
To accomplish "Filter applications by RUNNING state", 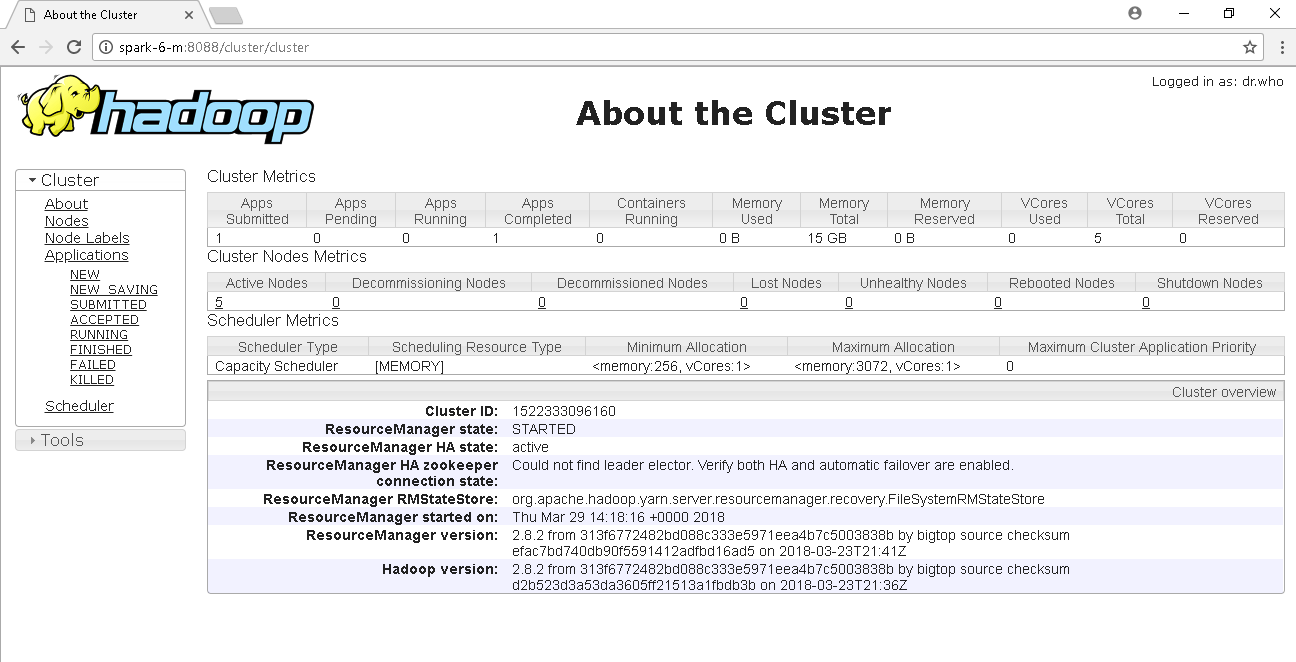I will coord(99,335).
